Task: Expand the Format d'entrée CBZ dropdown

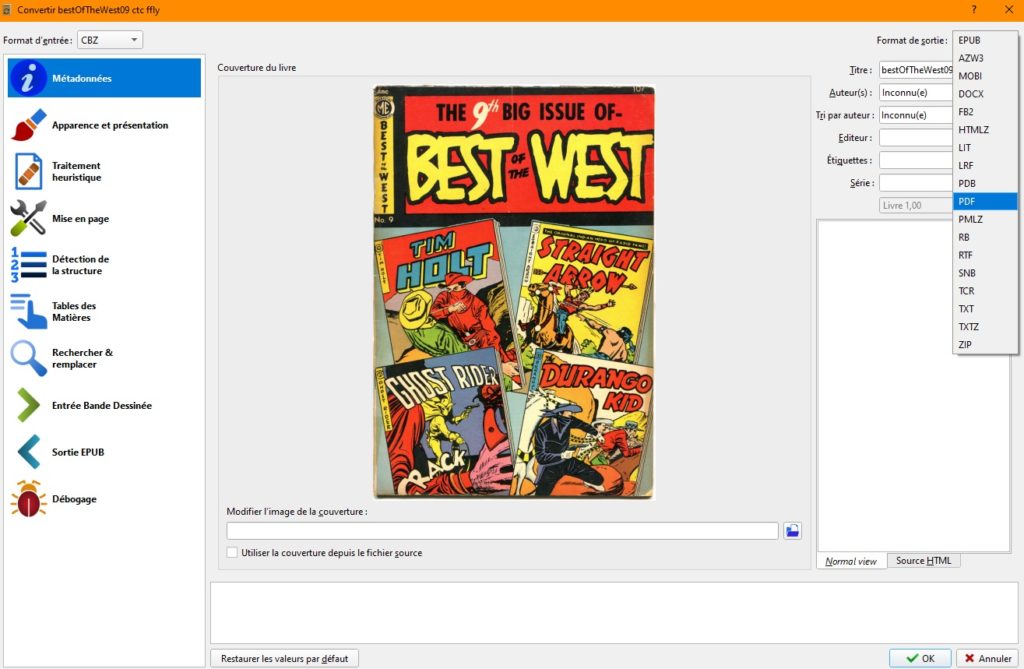Action: pos(110,40)
